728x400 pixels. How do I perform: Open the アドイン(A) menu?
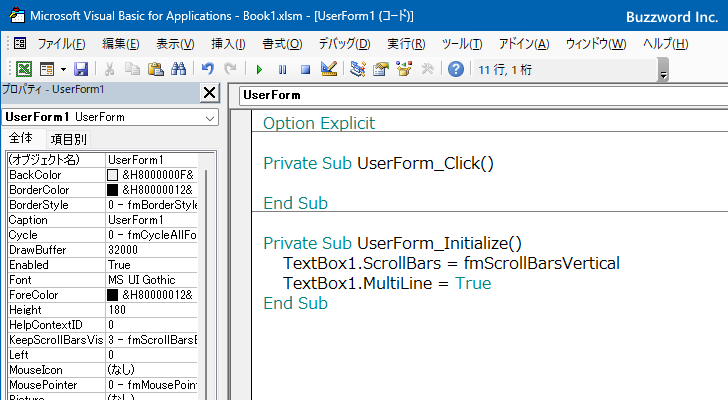point(524,44)
